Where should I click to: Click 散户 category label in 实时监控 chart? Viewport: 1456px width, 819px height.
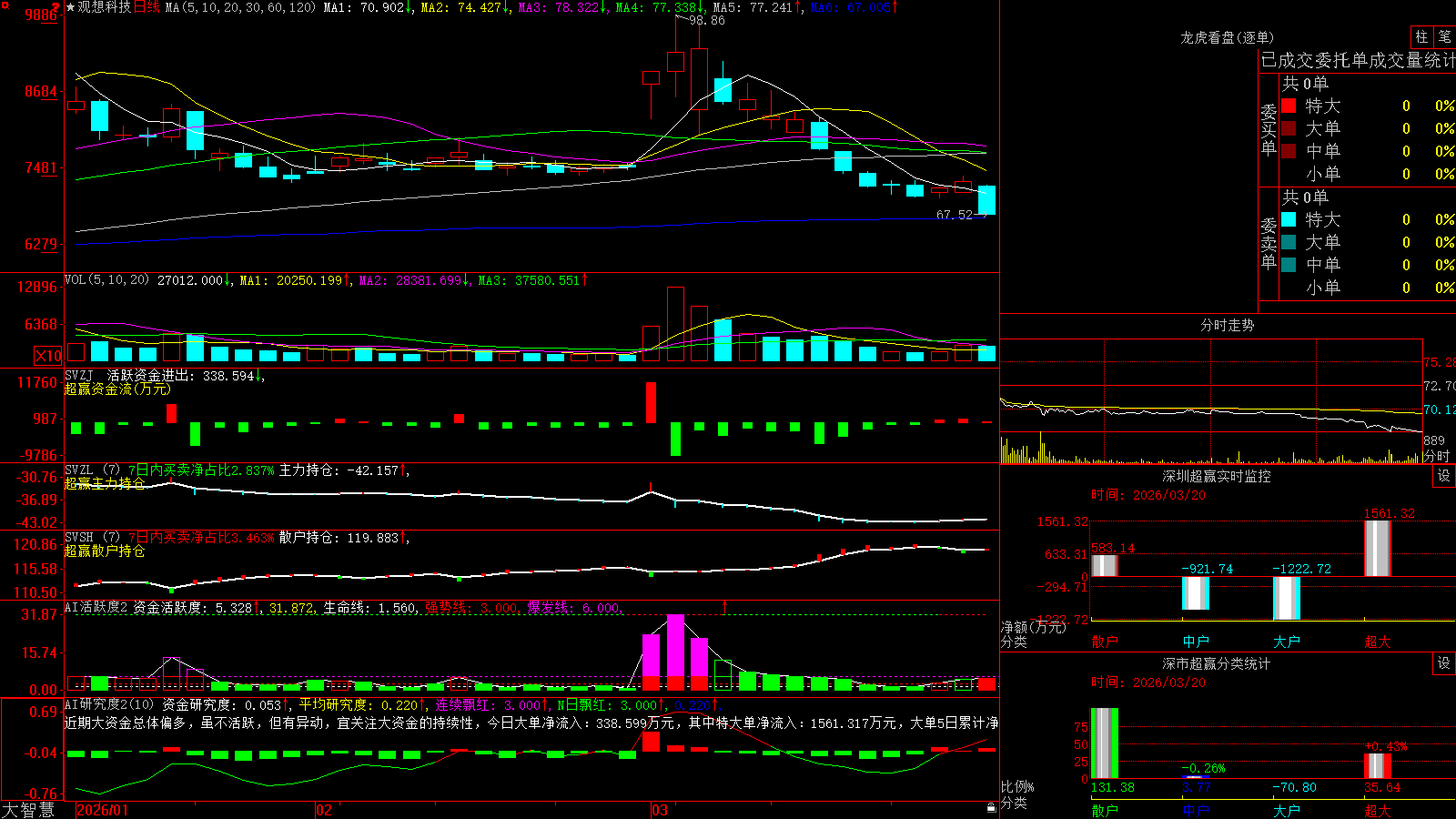[x=1104, y=642]
